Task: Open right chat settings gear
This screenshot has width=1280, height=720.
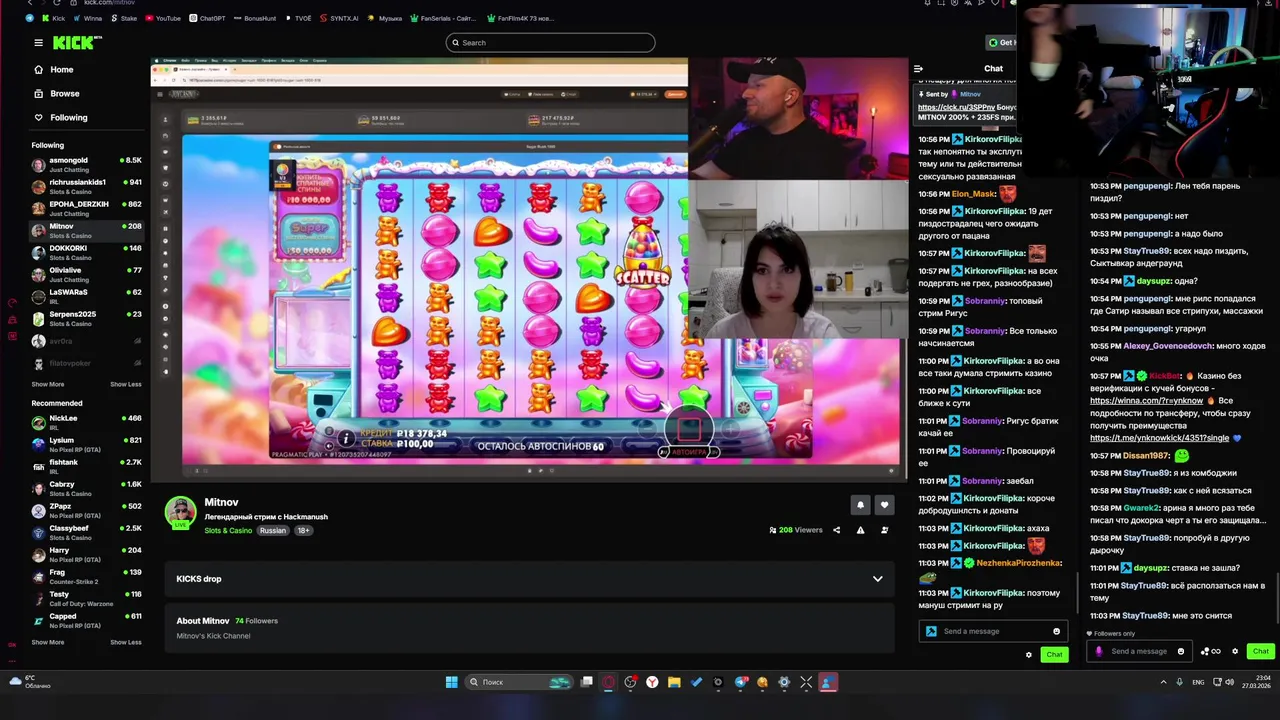Action: (1235, 651)
